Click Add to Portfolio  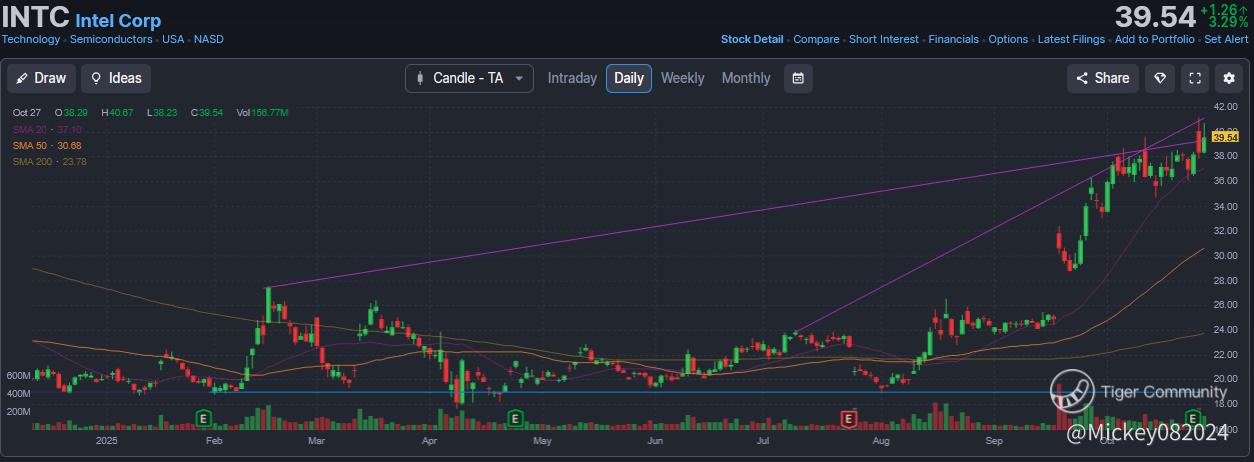point(1155,39)
